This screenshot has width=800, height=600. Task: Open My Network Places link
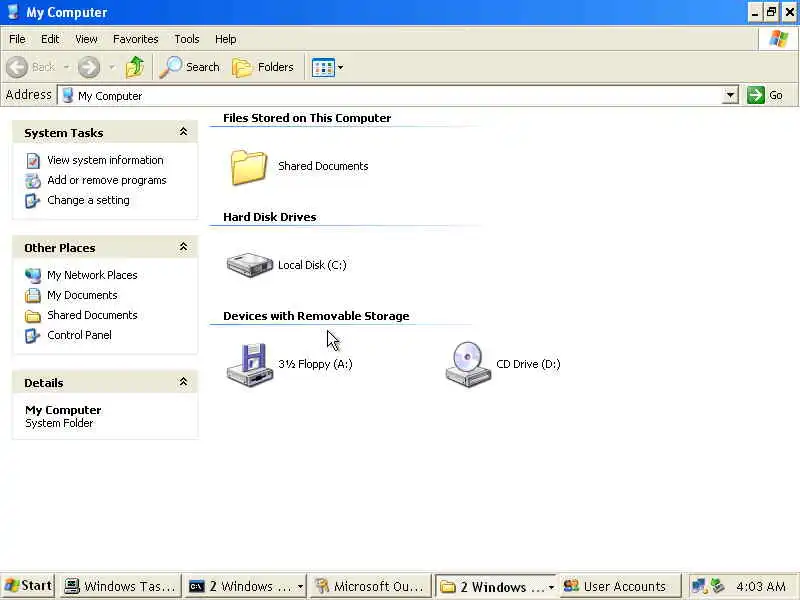[x=92, y=275]
